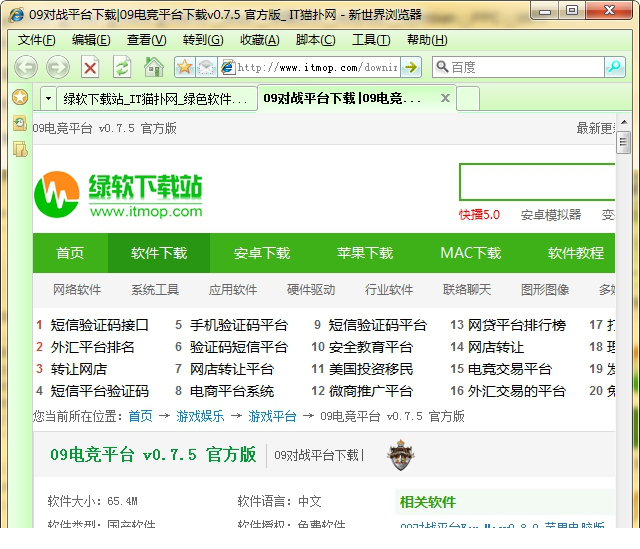The width and height of the screenshot is (640, 549).
Task: Open the 首页 navigation item
Action: pyautogui.click(x=70, y=253)
